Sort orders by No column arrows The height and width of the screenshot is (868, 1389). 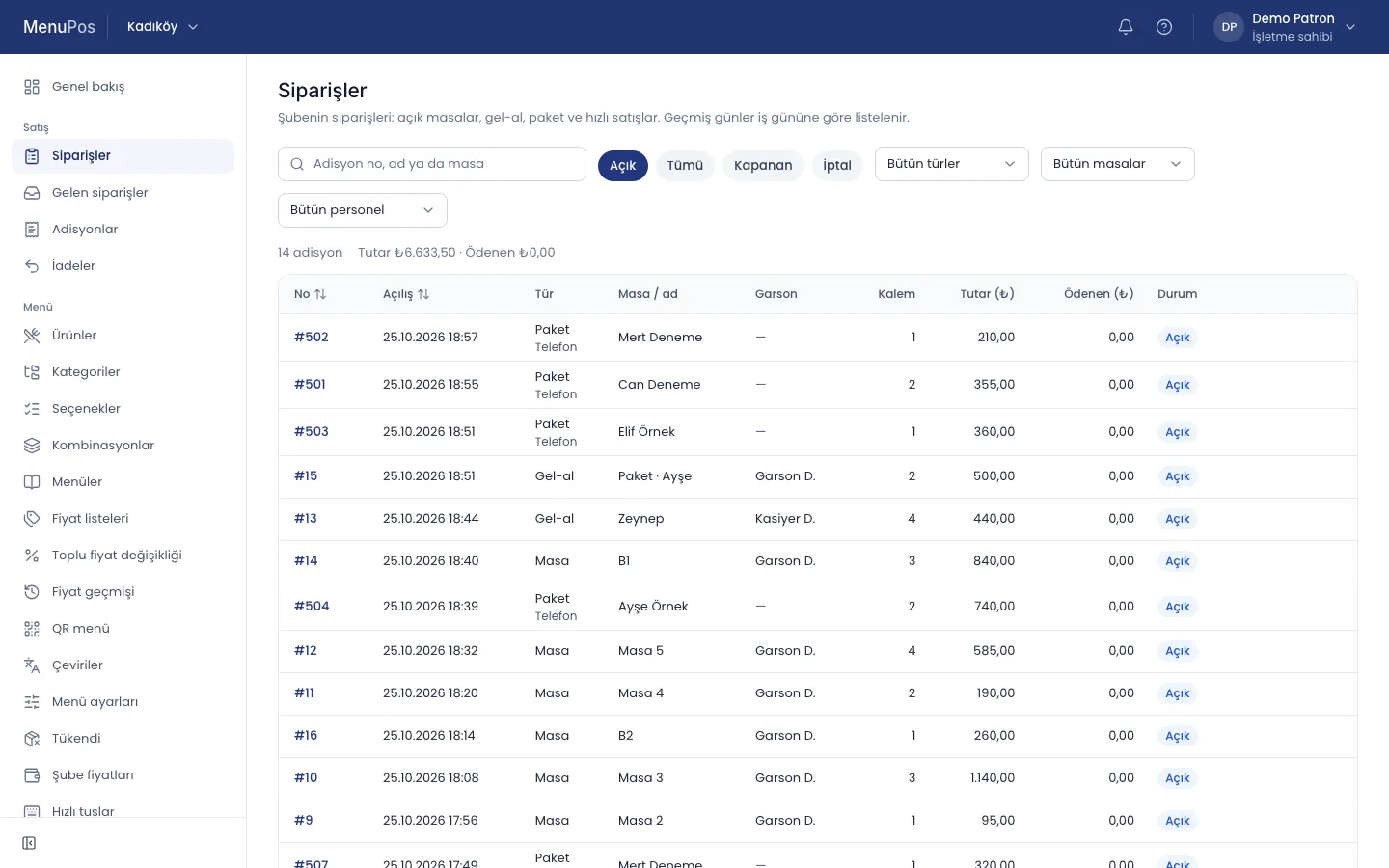click(x=320, y=294)
